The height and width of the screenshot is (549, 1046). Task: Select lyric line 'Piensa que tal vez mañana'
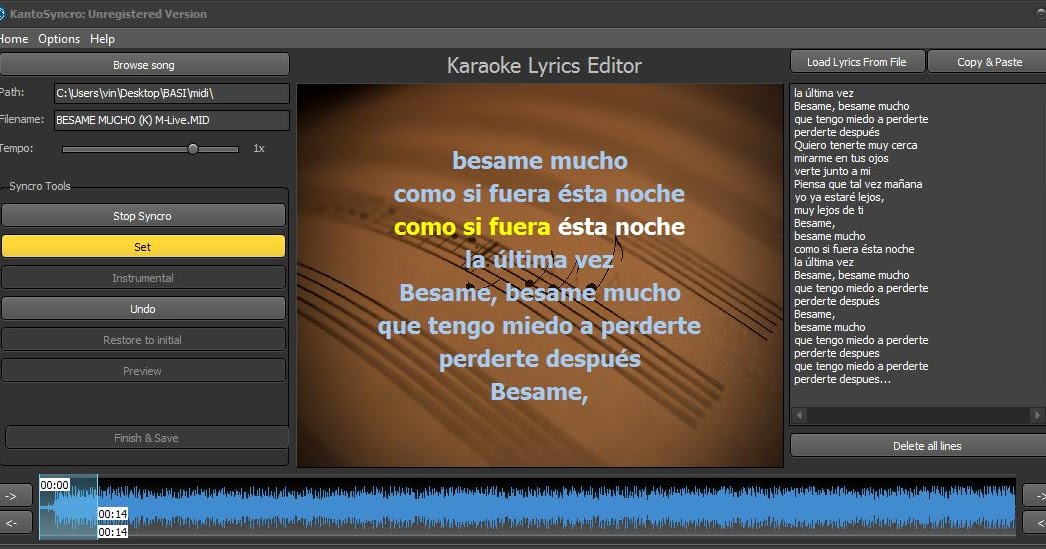(858, 184)
